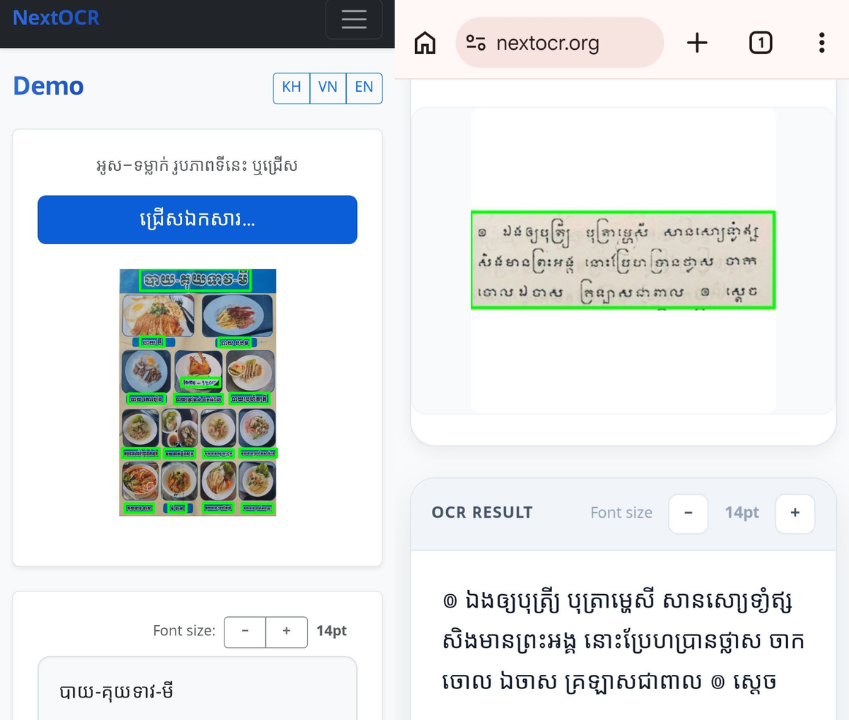Open the browser three-dot menu

(822, 43)
